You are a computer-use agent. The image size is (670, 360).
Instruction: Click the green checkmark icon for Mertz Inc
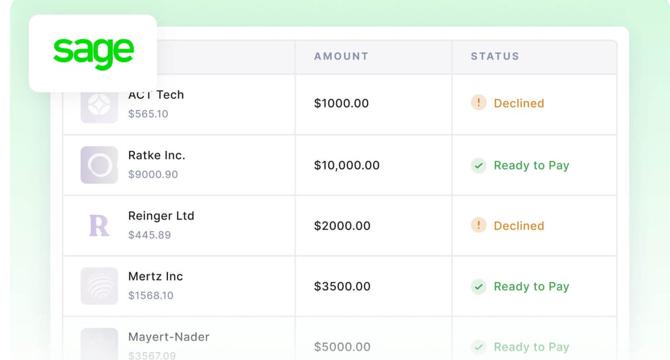pyautogui.click(x=479, y=286)
